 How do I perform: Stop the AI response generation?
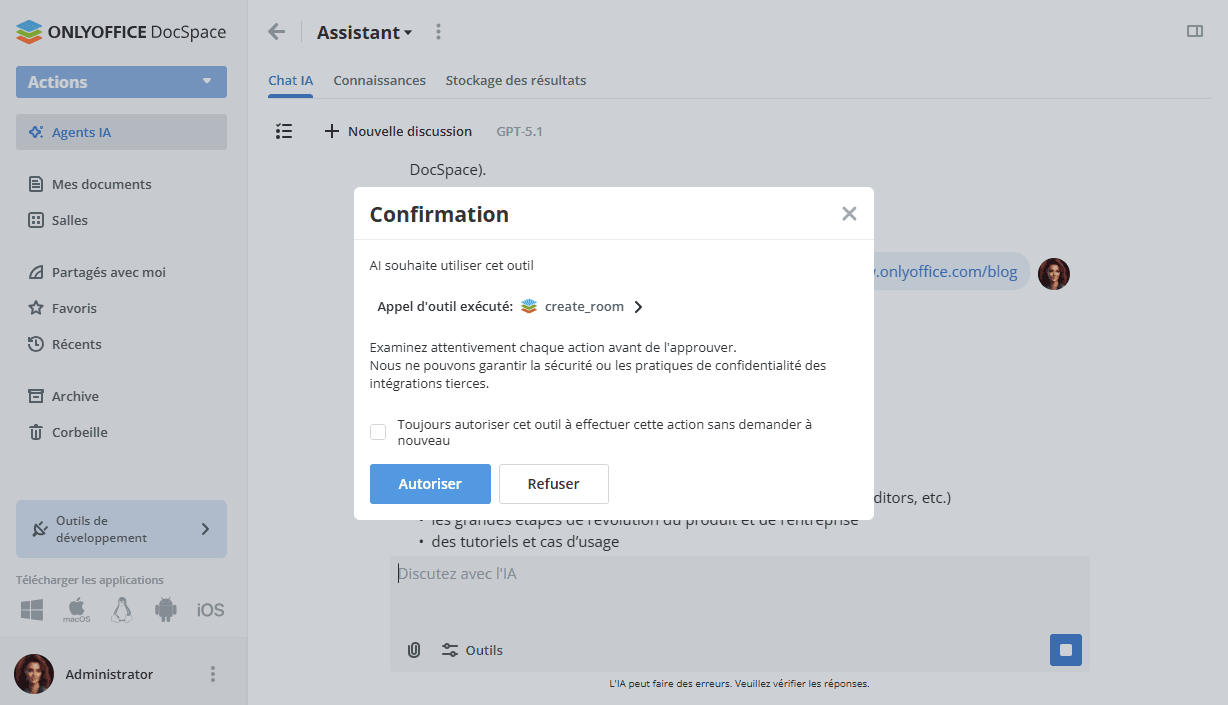(x=1065, y=649)
